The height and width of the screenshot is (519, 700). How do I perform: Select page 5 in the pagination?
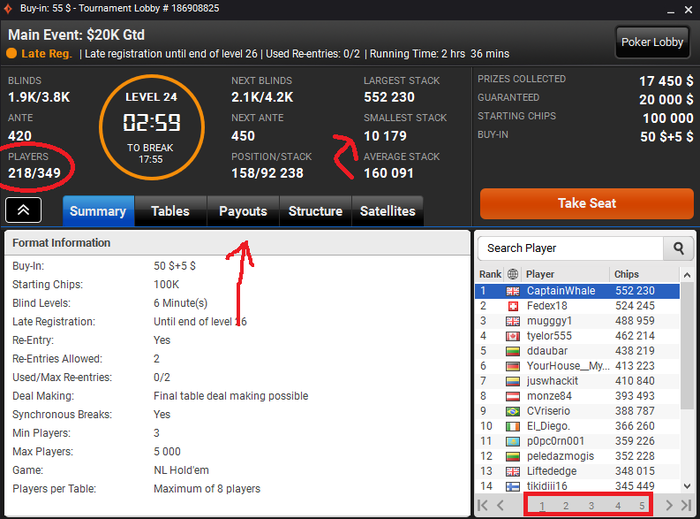click(642, 506)
